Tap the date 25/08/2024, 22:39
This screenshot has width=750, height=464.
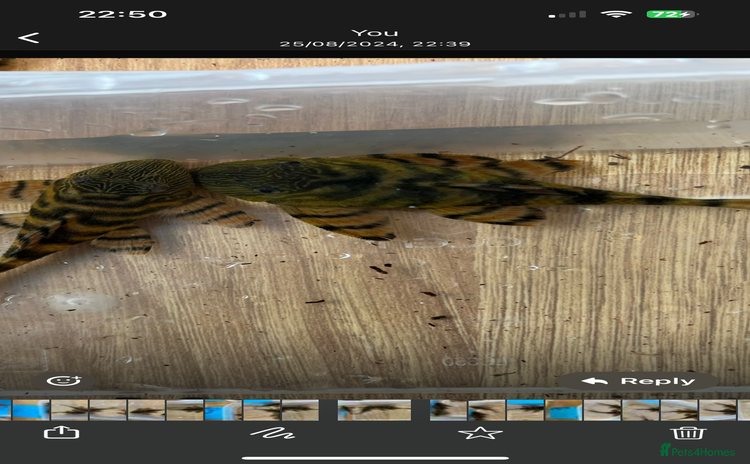(375, 44)
